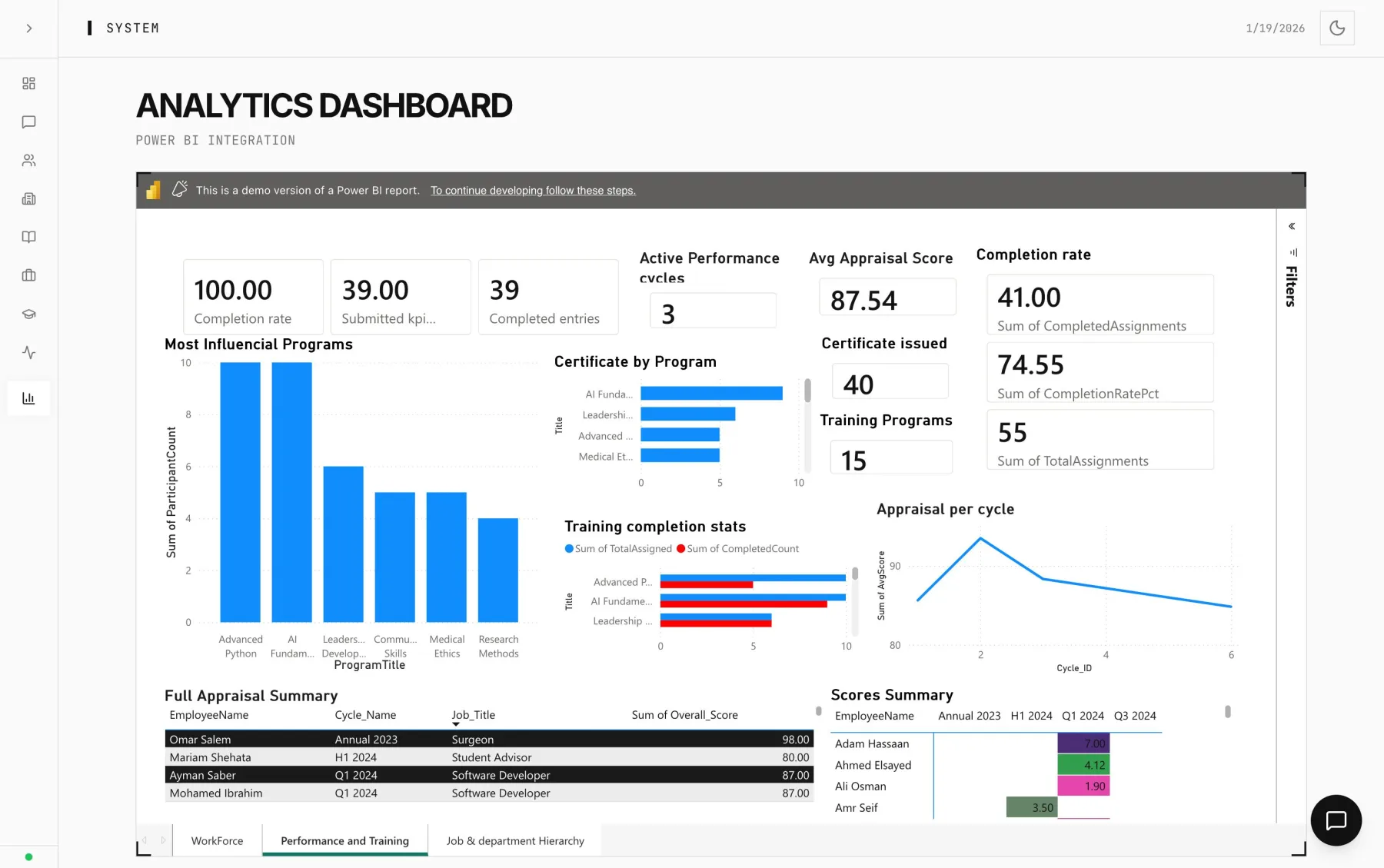Open the activity pulse icon in sidebar

[x=28, y=352]
